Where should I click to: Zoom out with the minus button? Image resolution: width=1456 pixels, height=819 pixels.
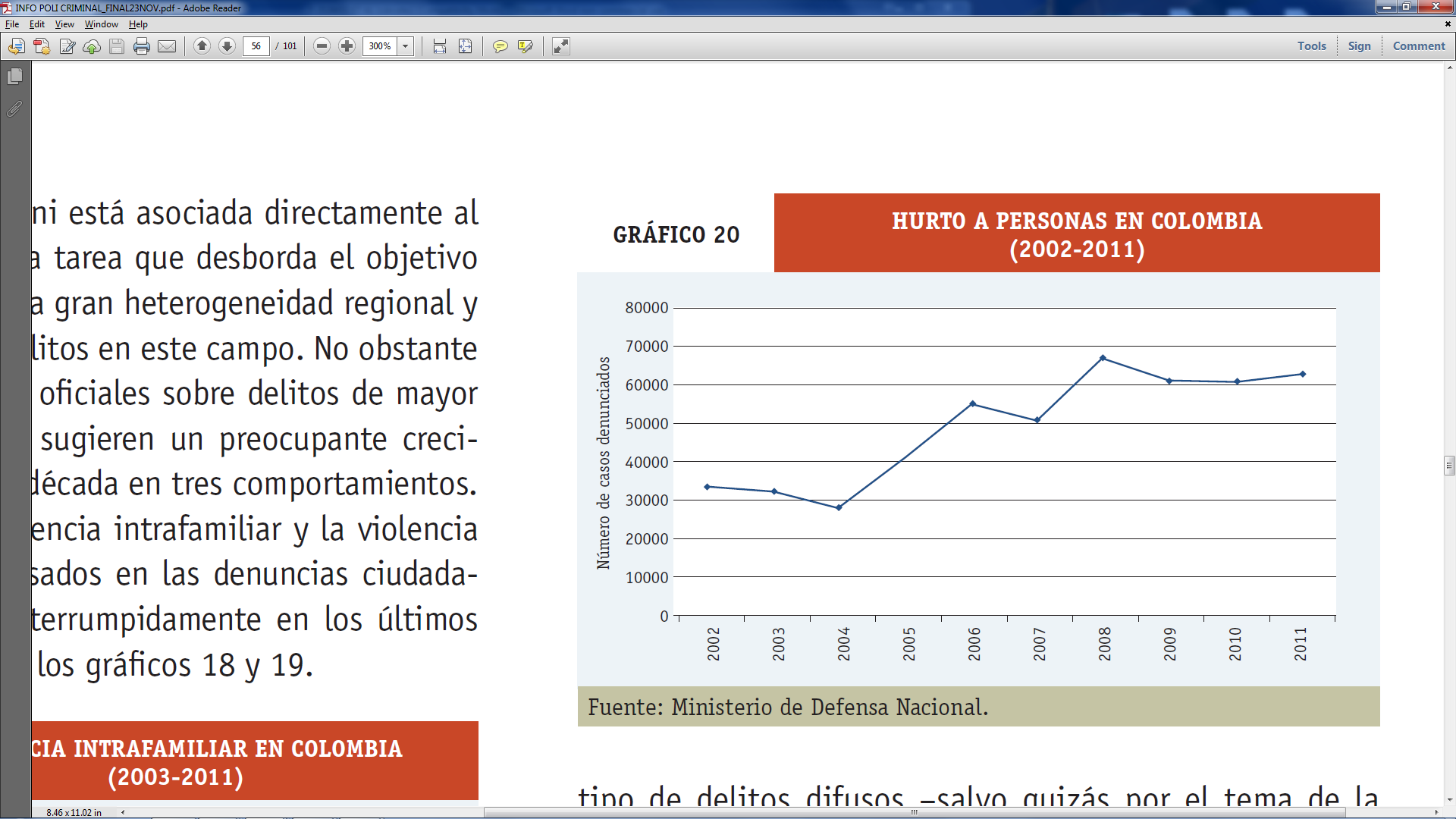point(322,46)
